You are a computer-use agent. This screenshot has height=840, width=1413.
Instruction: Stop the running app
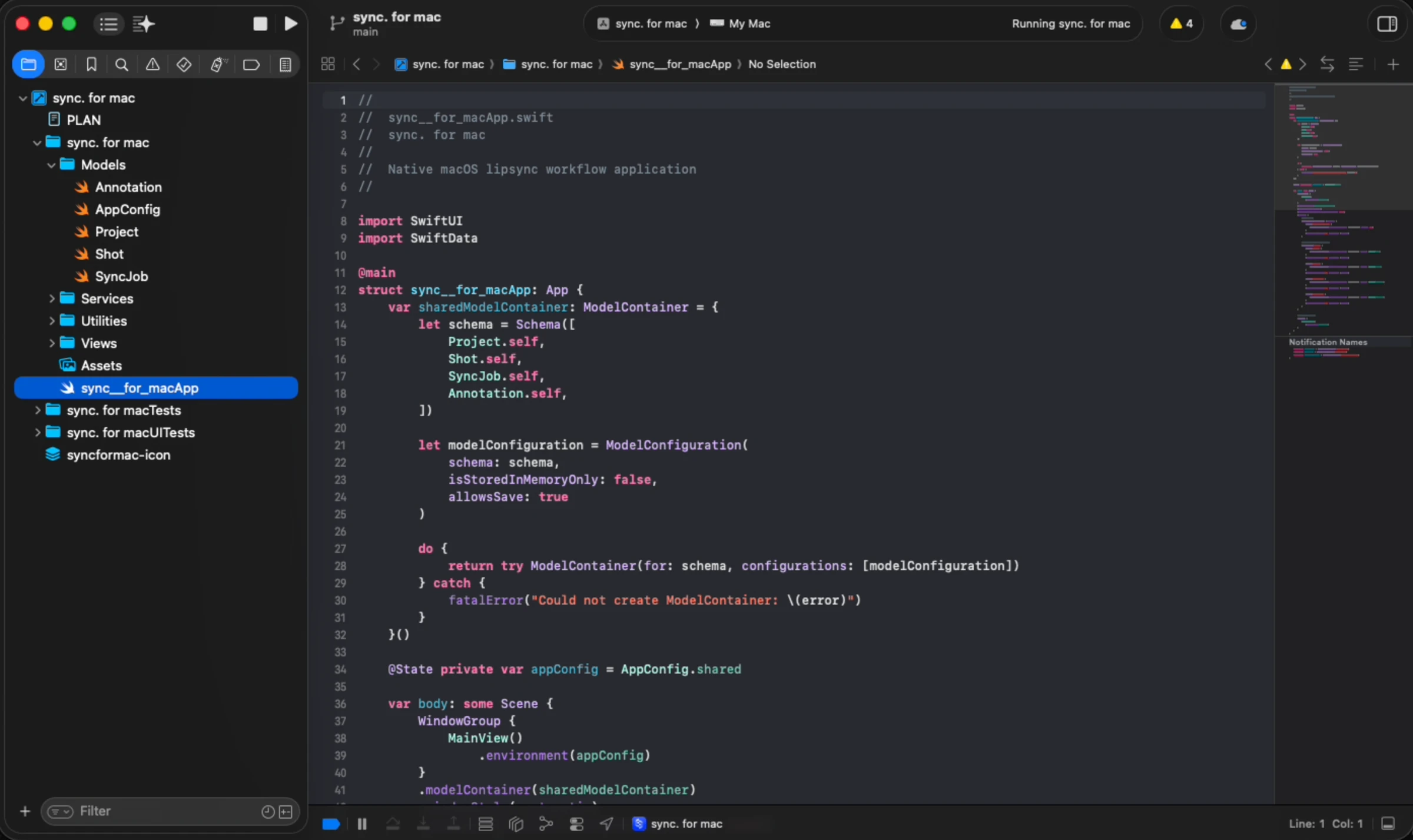tap(260, 24)
